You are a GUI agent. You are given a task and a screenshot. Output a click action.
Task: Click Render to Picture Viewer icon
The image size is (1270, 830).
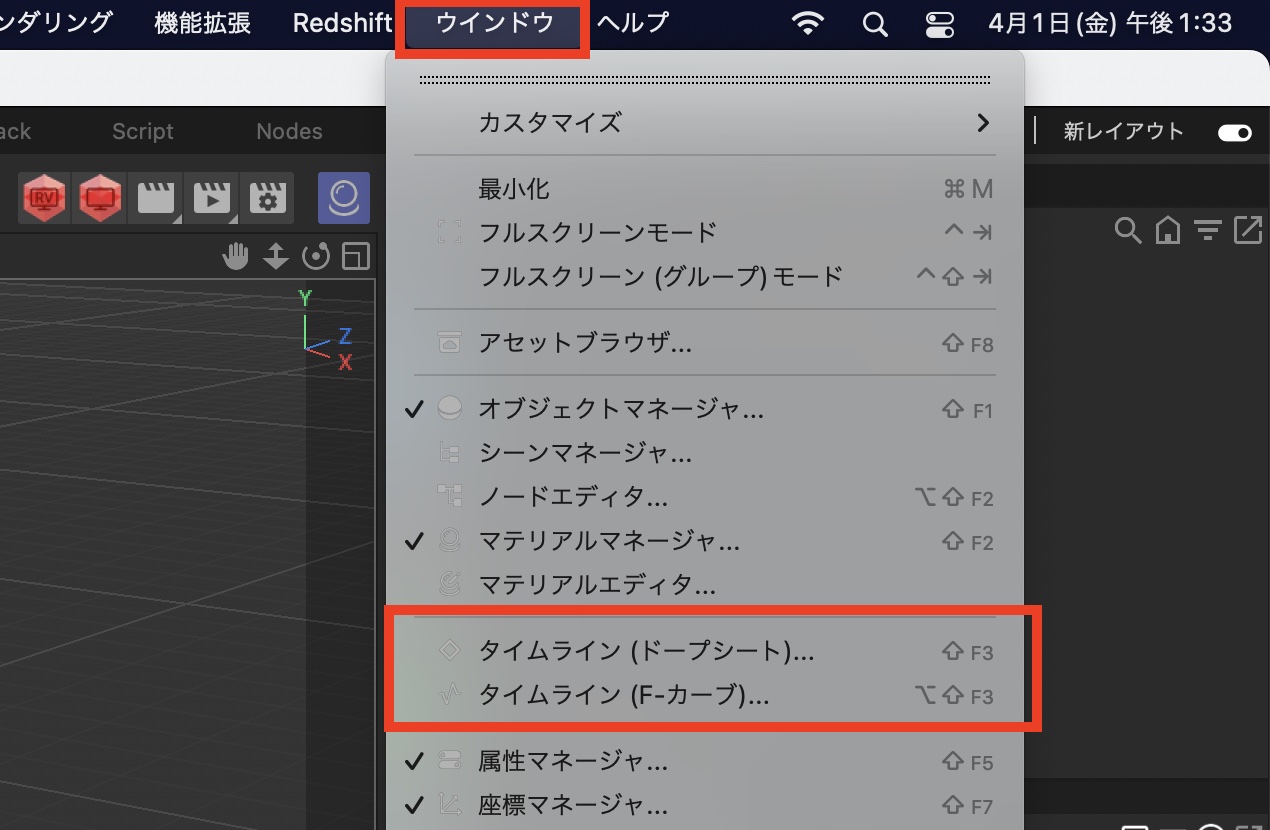coord(99,198)
